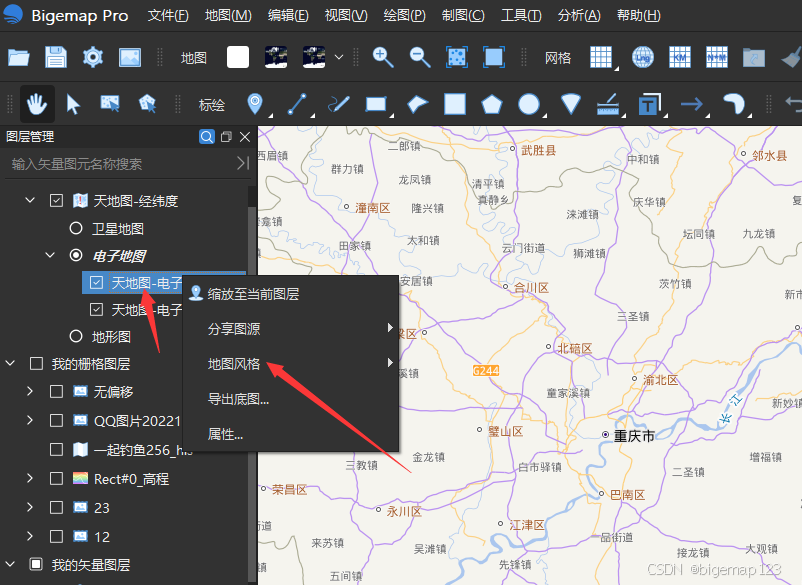This screenshot has width=802, height=585.
Task: Select the polygon selection tool
Action: pos(147,104)
